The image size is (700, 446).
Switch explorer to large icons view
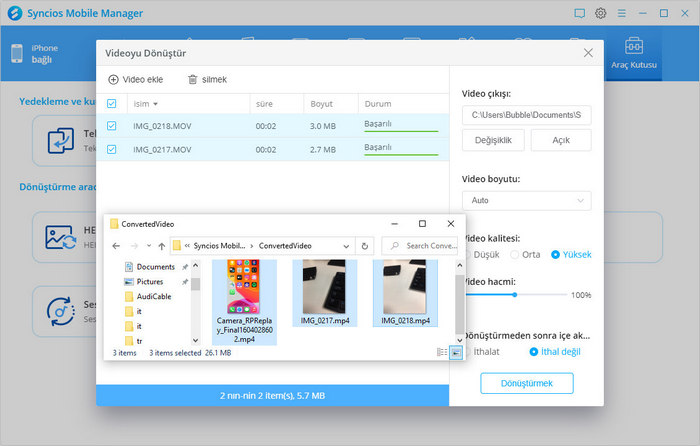click(x=456, y=353)
